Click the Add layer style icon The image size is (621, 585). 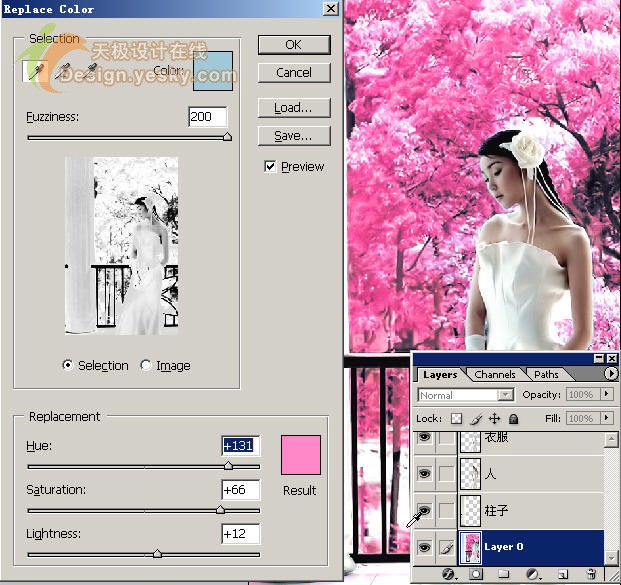[449, 574]
